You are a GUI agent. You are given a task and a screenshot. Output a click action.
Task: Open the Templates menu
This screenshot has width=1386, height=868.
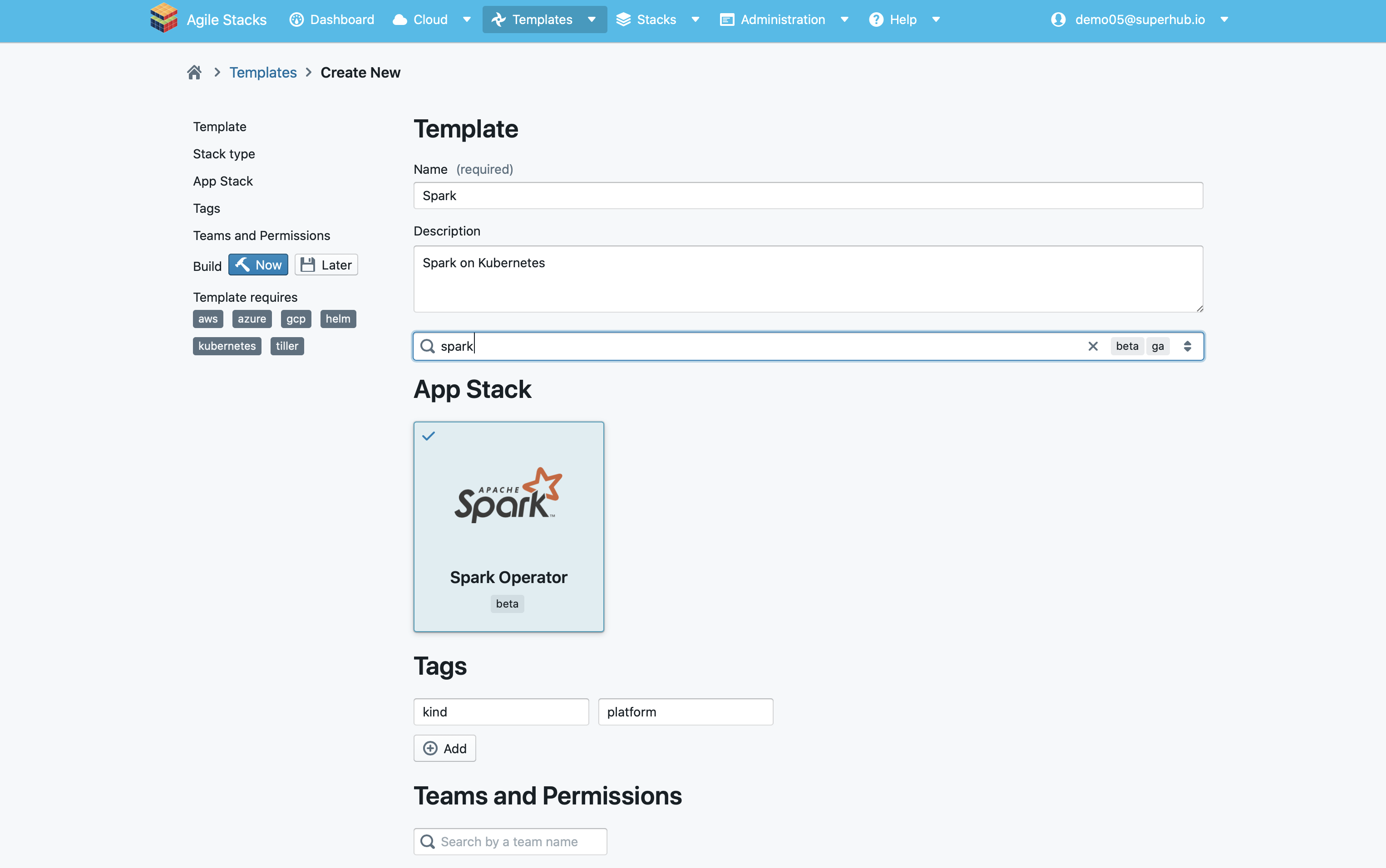coord(544,20)
